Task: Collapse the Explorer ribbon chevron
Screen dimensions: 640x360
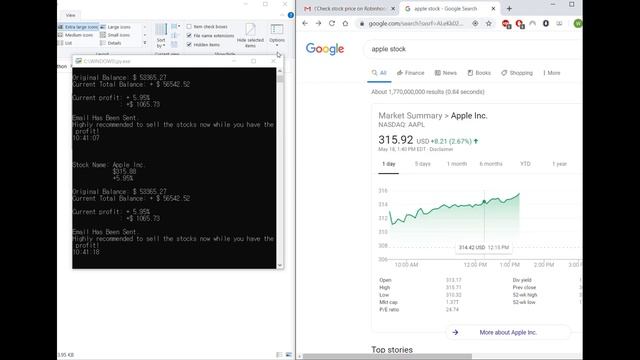Action: click(282, 15)
